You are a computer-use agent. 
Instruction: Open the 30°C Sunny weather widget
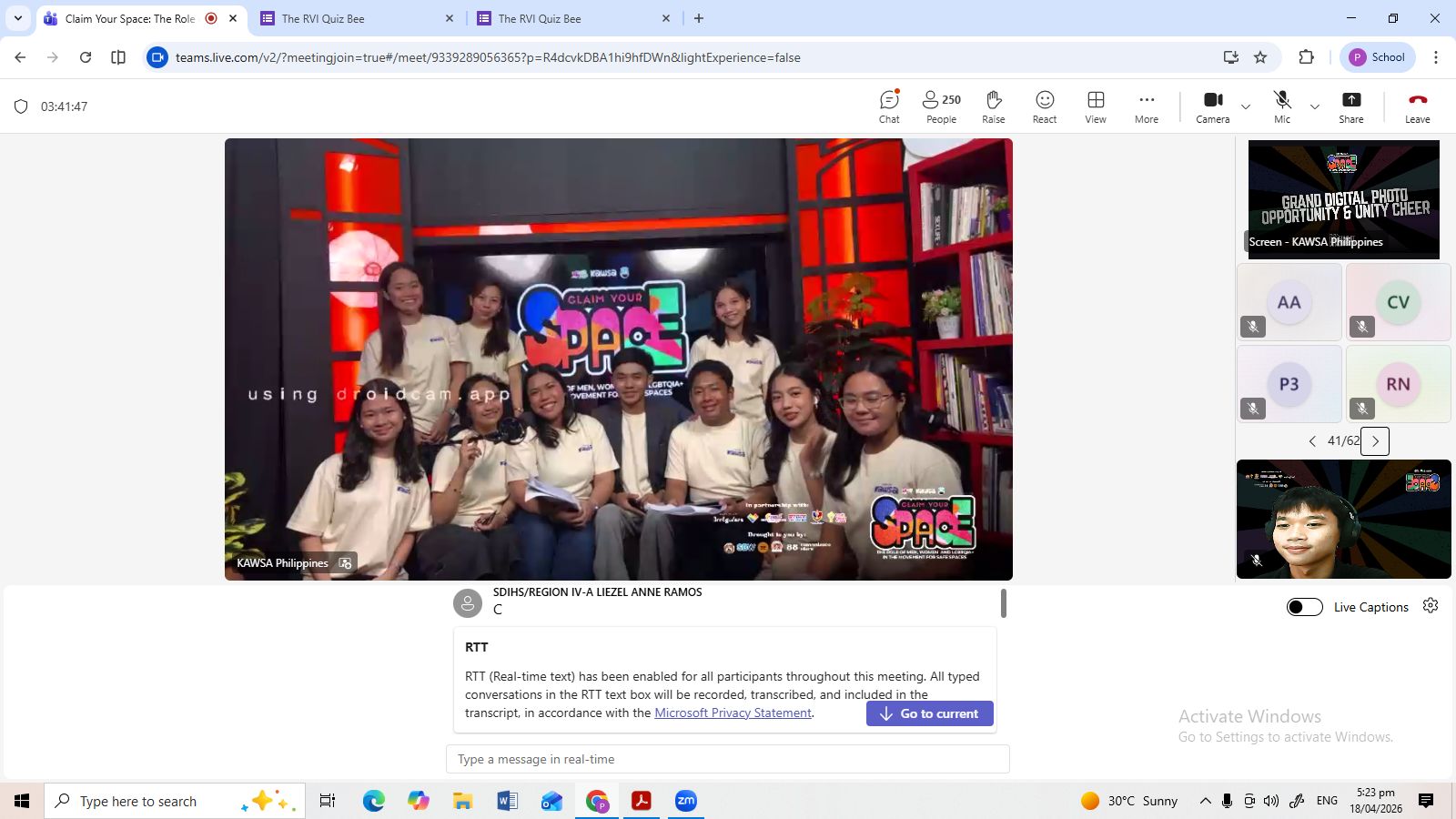[x=1129, y=801]
